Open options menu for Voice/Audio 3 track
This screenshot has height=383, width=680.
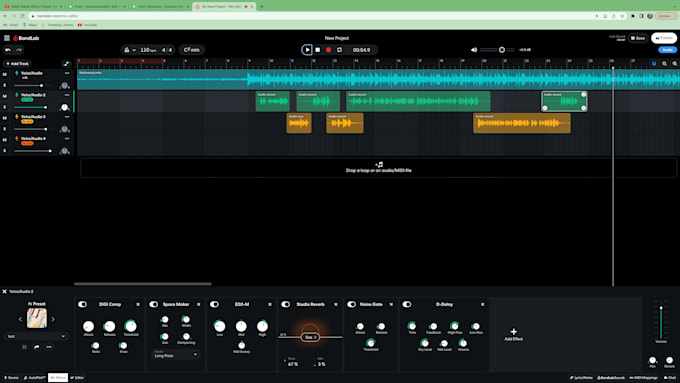tap(67, 117)
